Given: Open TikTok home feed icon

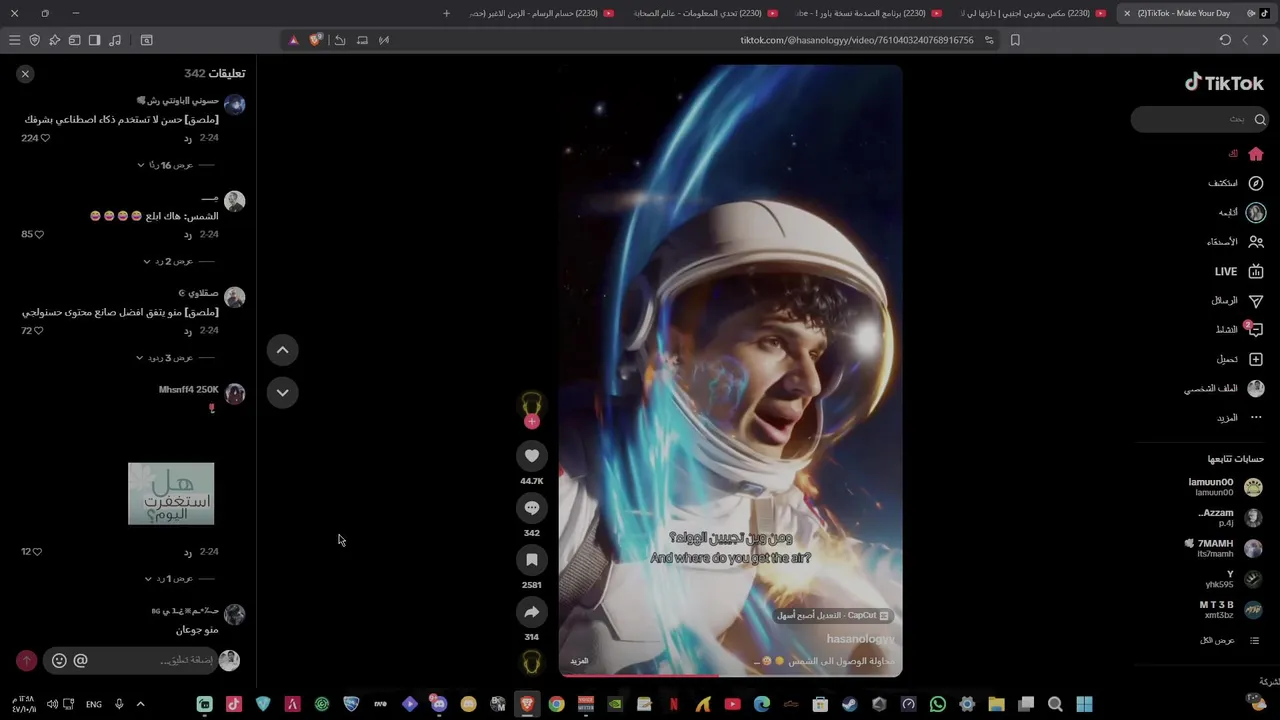Looking at the screenshot, I should pyautogui.click(x=1256, y=154).
